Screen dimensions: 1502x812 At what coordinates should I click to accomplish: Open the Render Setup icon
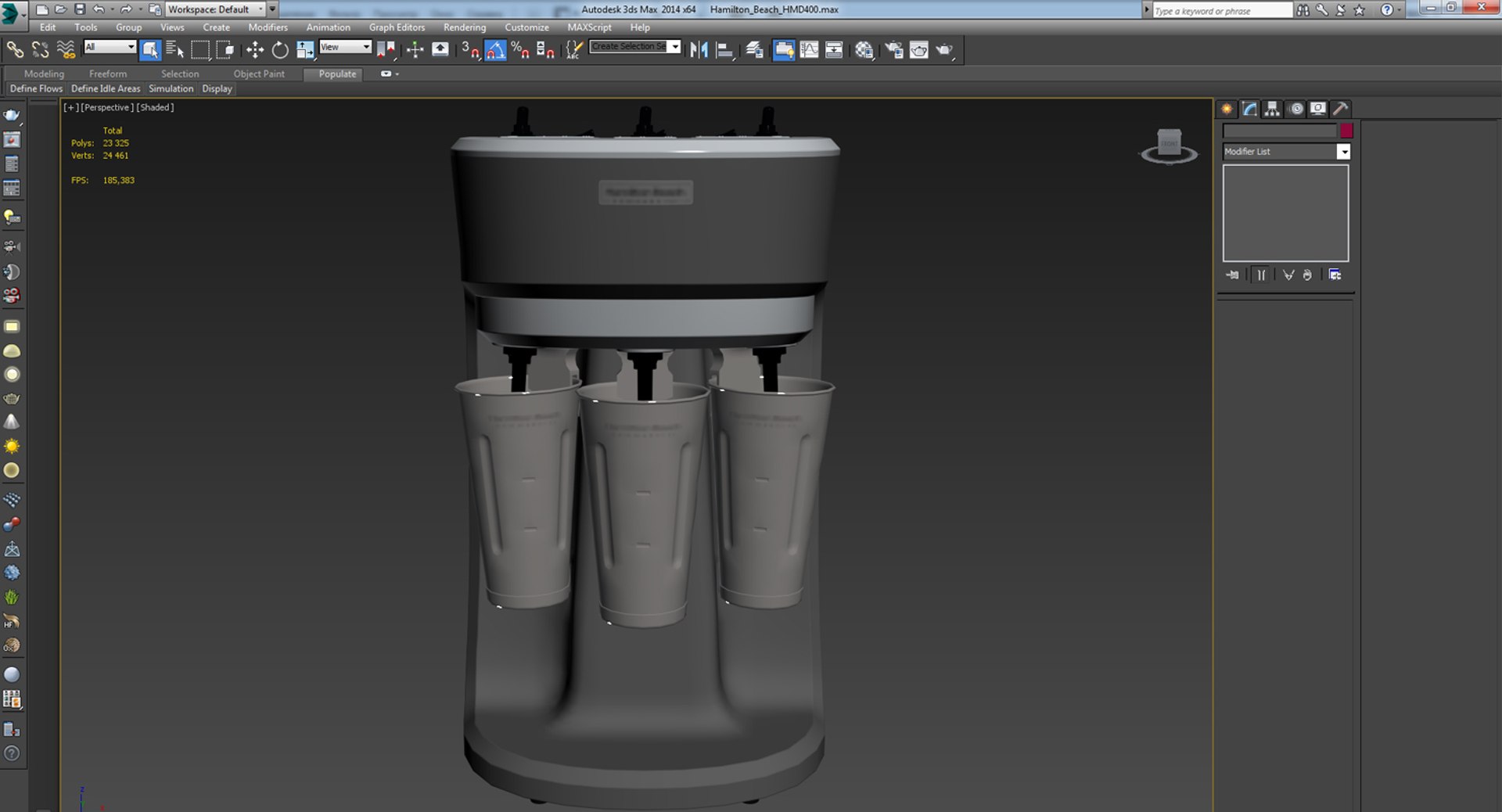tap(893, 50)
